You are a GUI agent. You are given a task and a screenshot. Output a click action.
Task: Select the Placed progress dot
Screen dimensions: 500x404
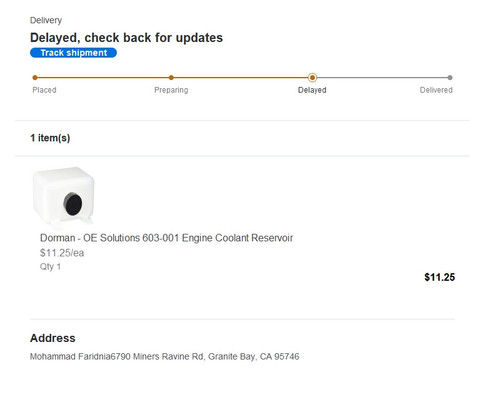pos(35,78)
